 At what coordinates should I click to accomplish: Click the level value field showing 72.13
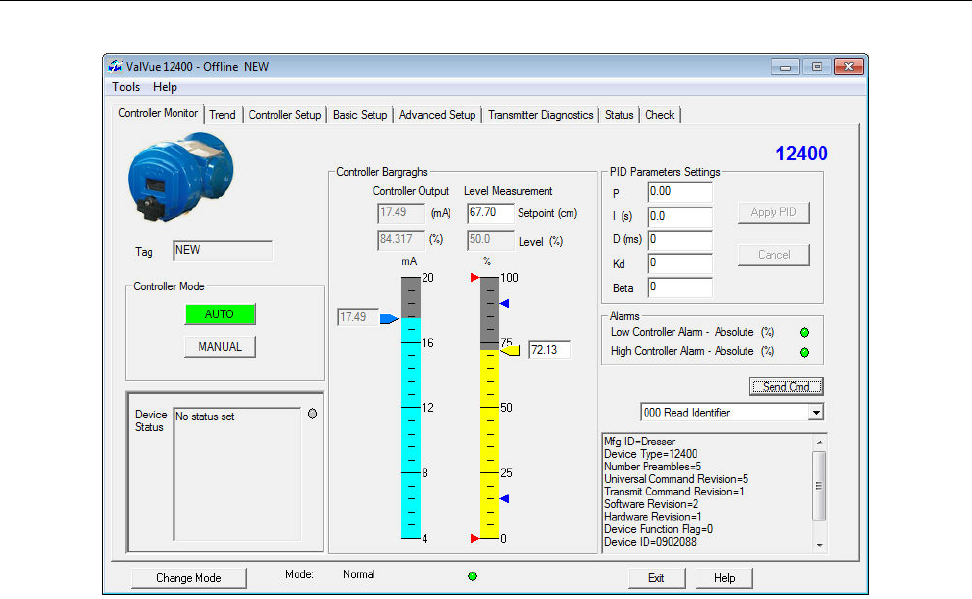(x=549, y=350)
